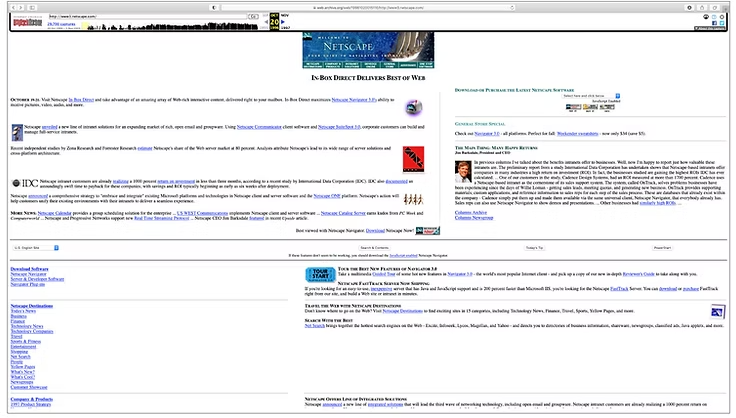The height and width of the screenshot is (418, 736).
Task: Open the Netscape SuiteSpot 3.0 link
Action: coord(339,127)
